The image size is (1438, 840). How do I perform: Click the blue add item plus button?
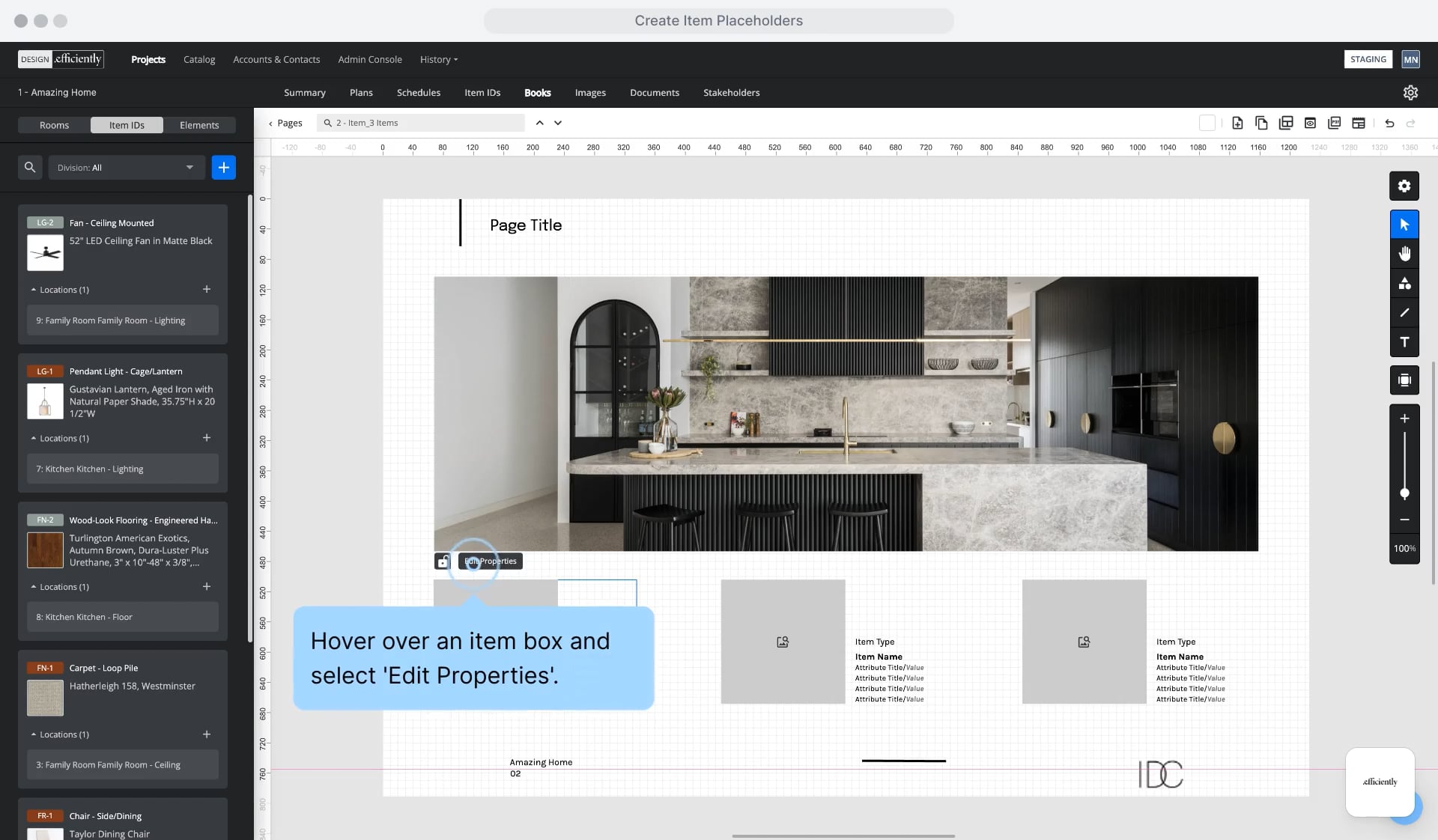(x=223, y=167)
